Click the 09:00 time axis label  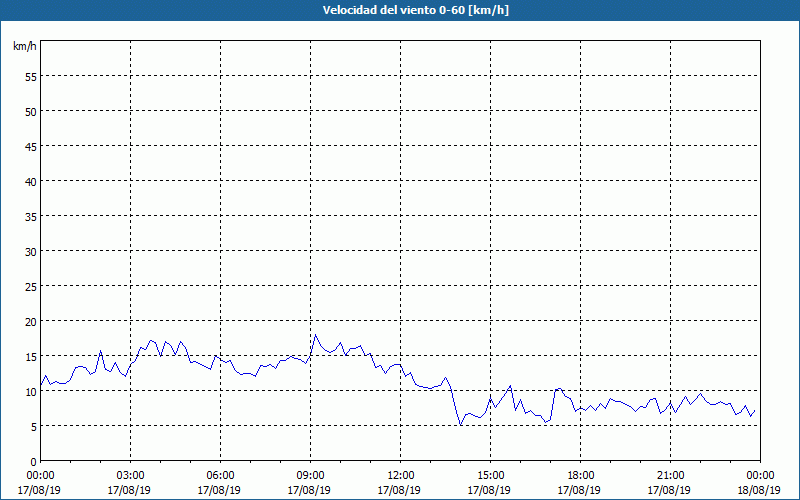click(309, 476)
